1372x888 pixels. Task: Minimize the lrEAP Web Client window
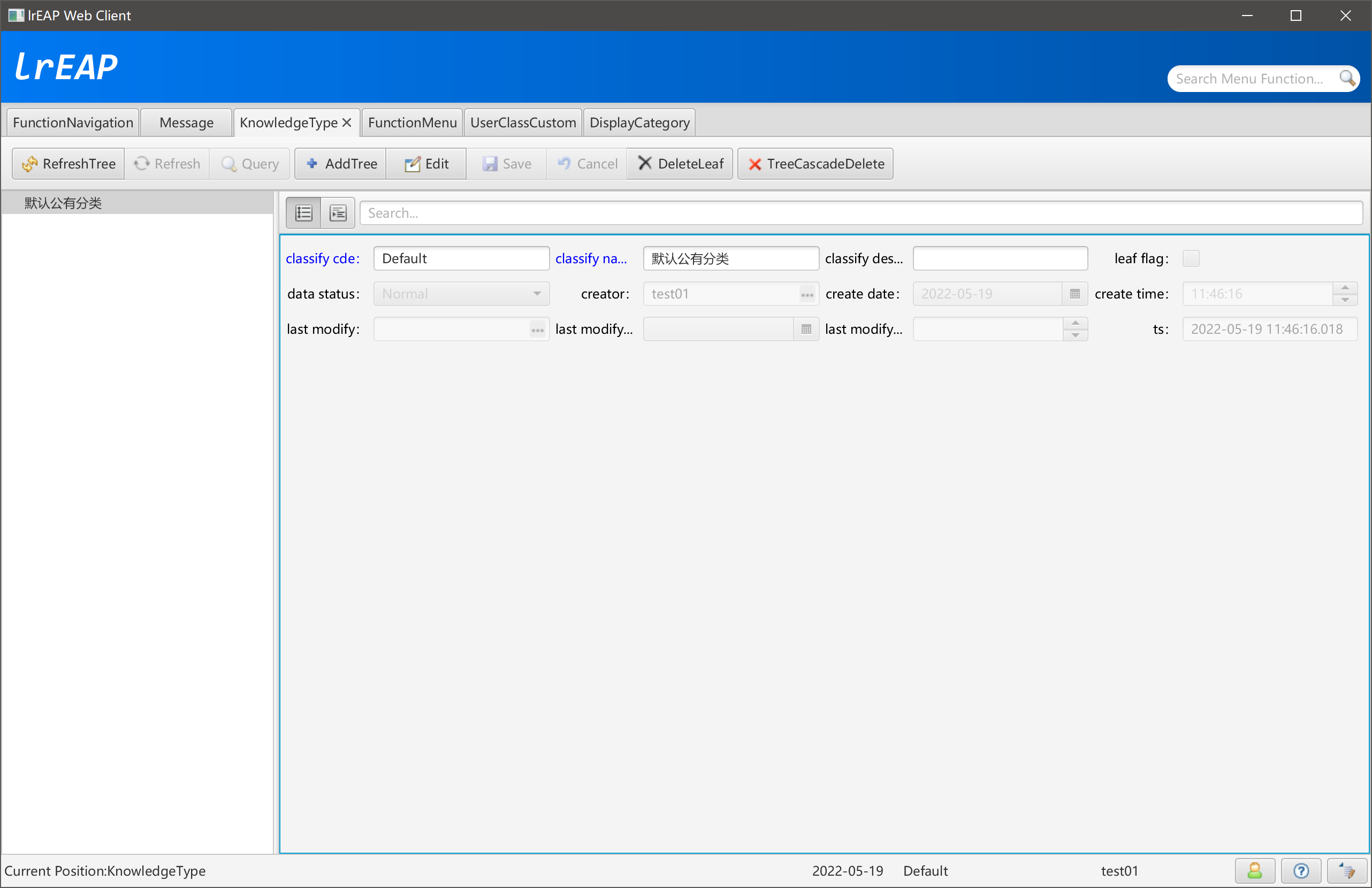(x=1247, y=16)
